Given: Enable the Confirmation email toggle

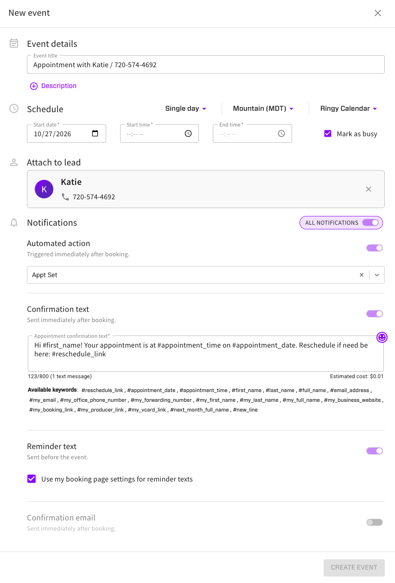Looking at the screenshot, I should (x=374, y=522).
